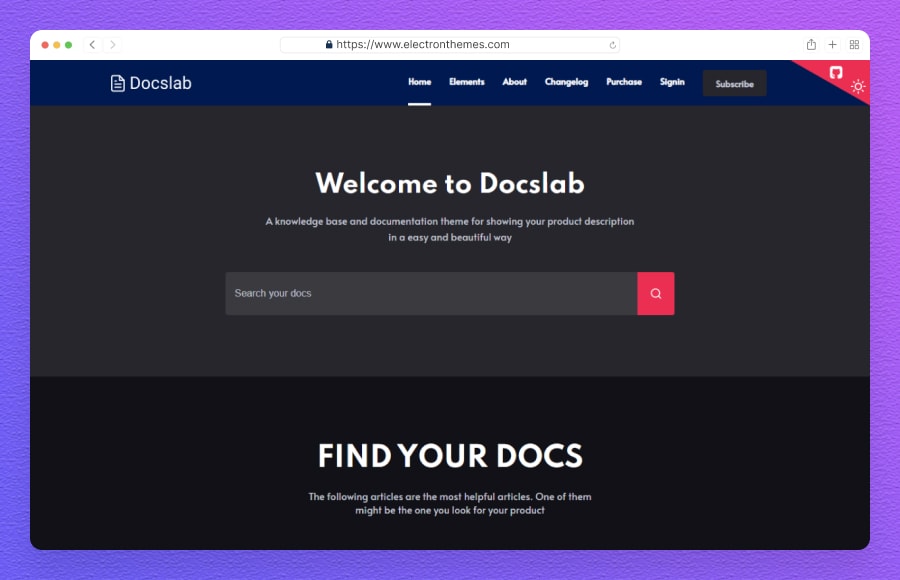Minimize window with yellow traffic light
Screen dimensions: 900x580
(x=57, y=45)
